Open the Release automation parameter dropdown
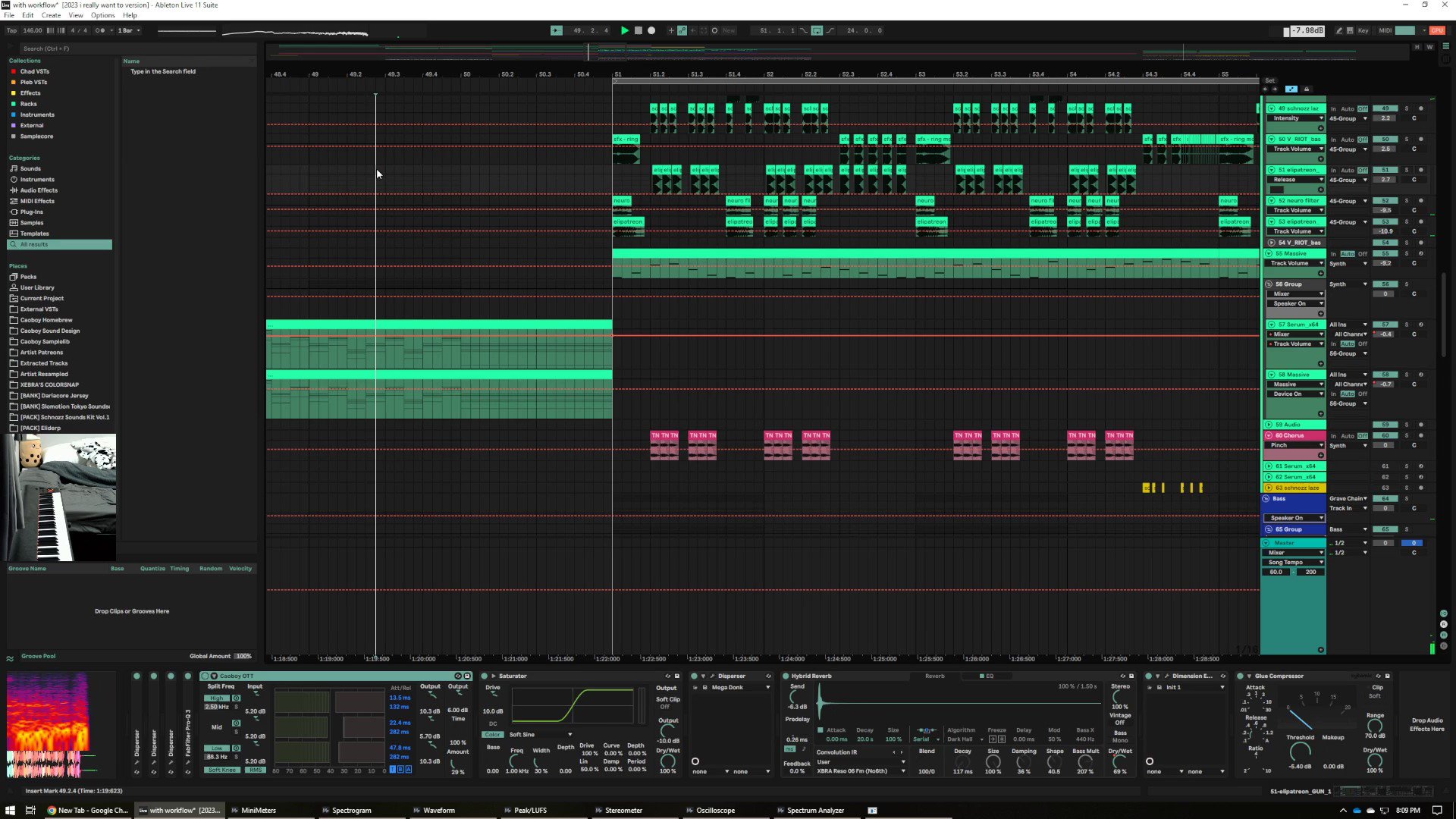Screen dimensions: 1456x819 [1297, 180]
